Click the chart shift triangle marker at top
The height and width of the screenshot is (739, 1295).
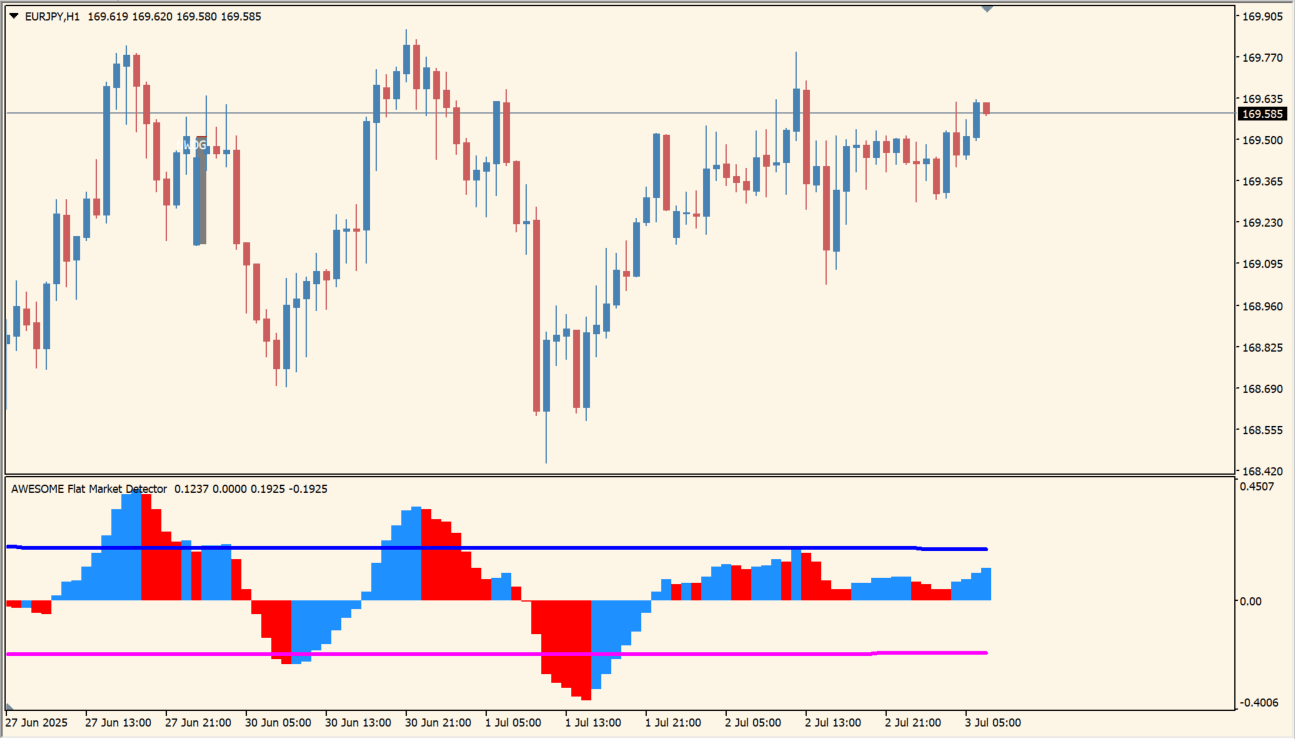point(988,9)
